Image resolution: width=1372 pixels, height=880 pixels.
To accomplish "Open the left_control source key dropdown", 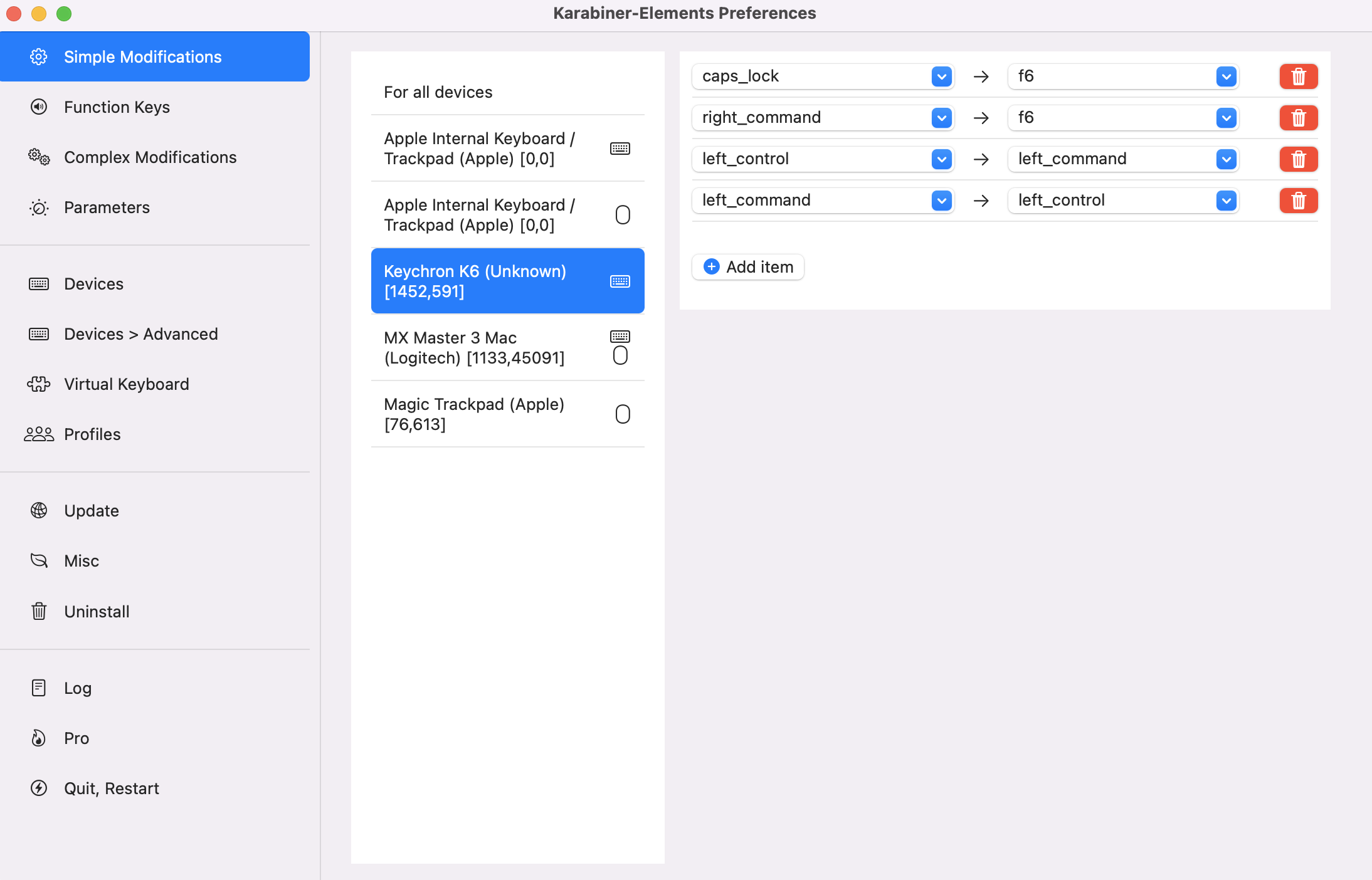I will [941, 159].
